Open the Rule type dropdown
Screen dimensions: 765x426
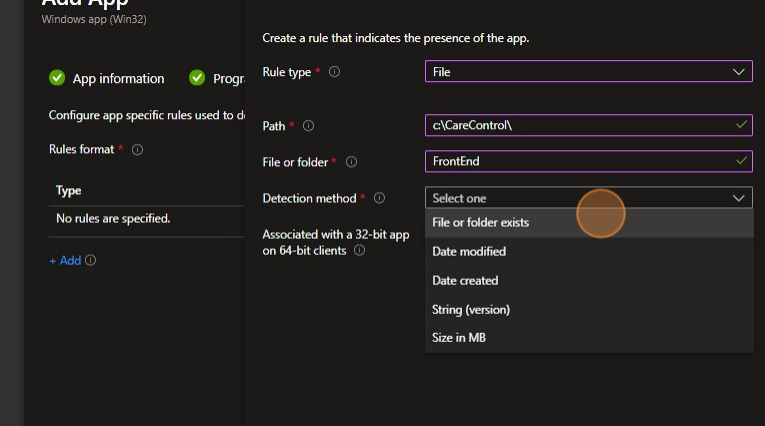588,72
